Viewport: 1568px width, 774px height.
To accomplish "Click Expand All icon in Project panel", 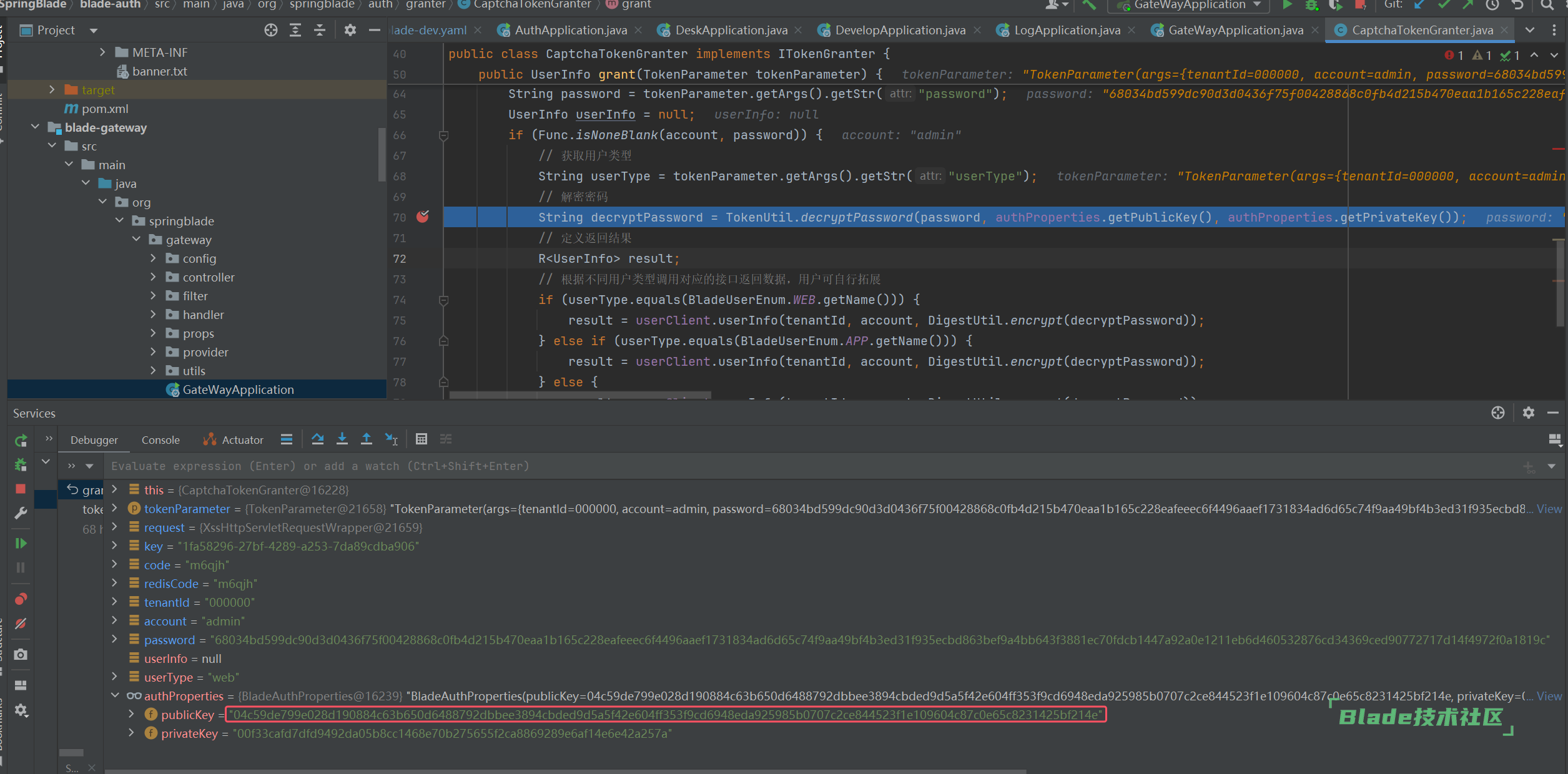I will [x=295, y=30].
